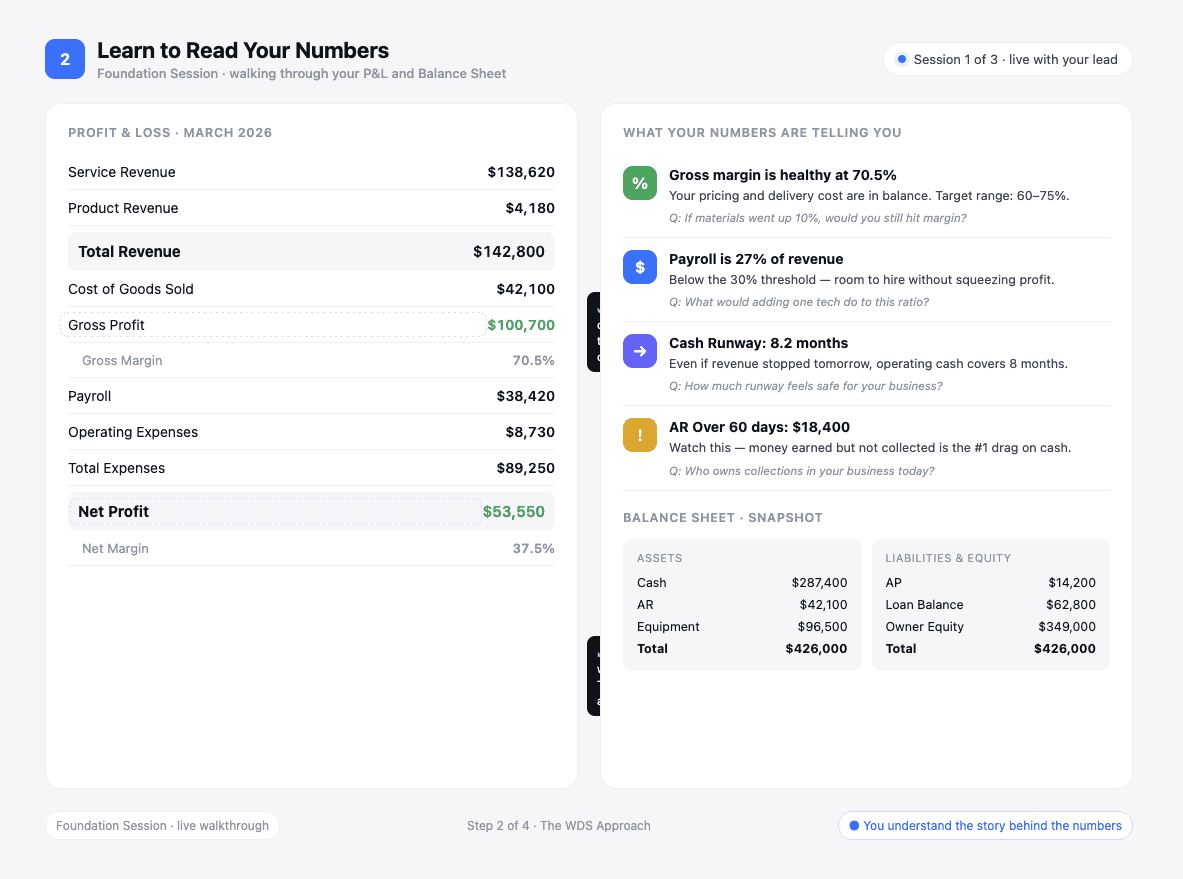Click Total Expenses value $89,250
Image resolution: width=1183 pixels, height=879 pixels.
pos(525,468)
